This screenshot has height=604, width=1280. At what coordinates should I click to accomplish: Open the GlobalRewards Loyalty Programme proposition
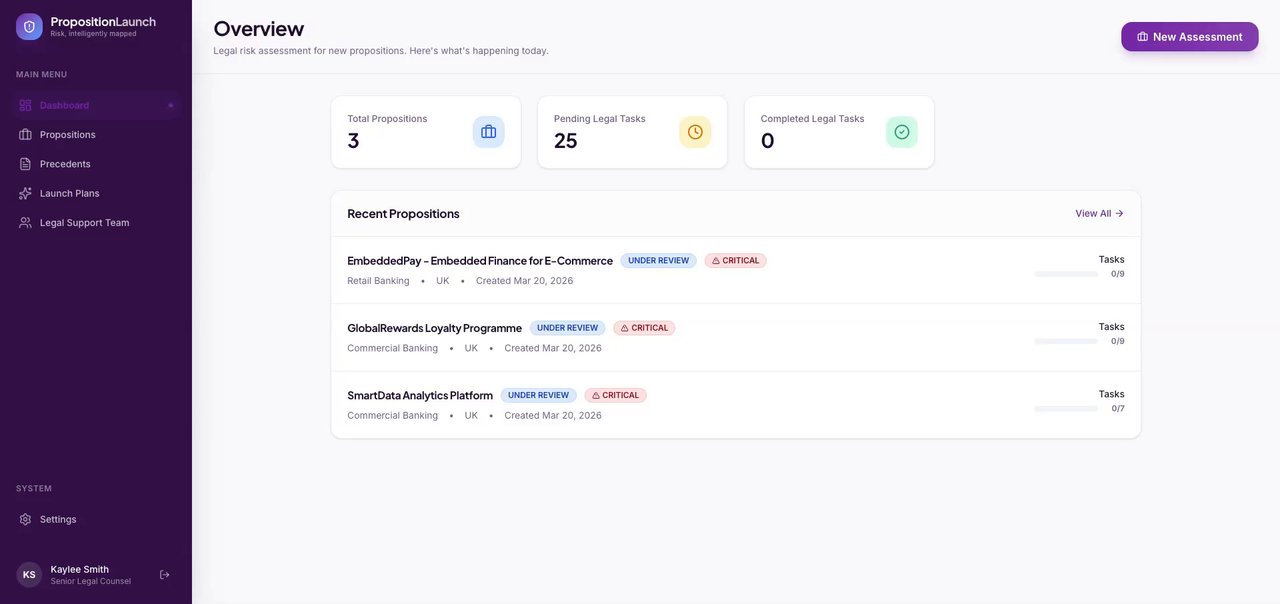pyautogui.click(x=434, y=328)
